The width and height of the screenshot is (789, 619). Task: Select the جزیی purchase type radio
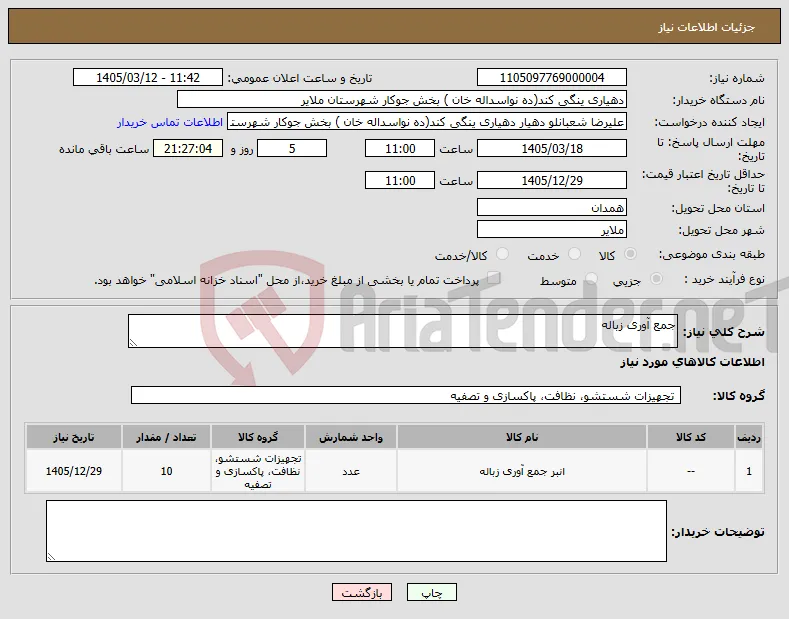656,278
